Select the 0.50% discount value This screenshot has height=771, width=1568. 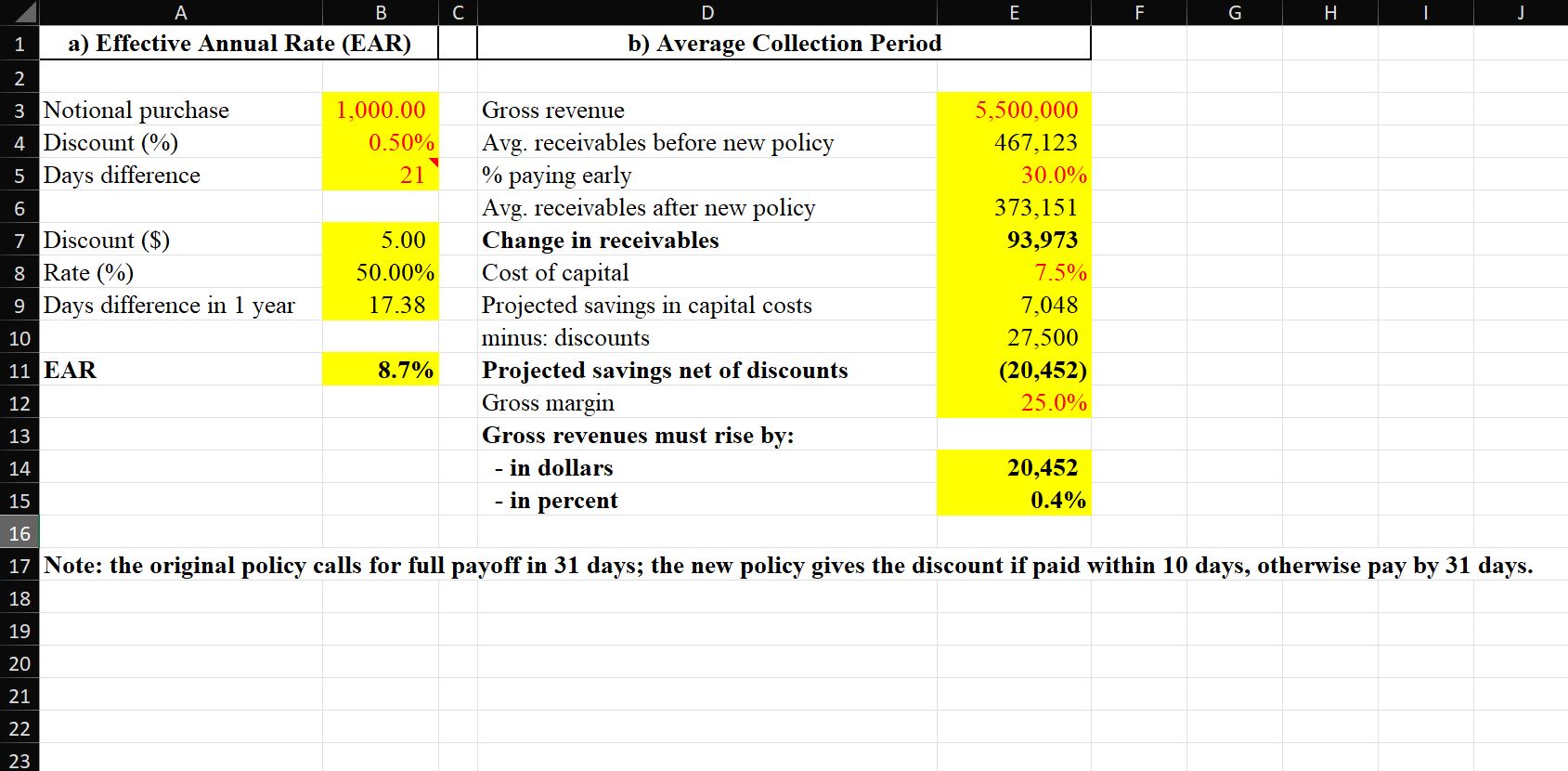(381, 142)
